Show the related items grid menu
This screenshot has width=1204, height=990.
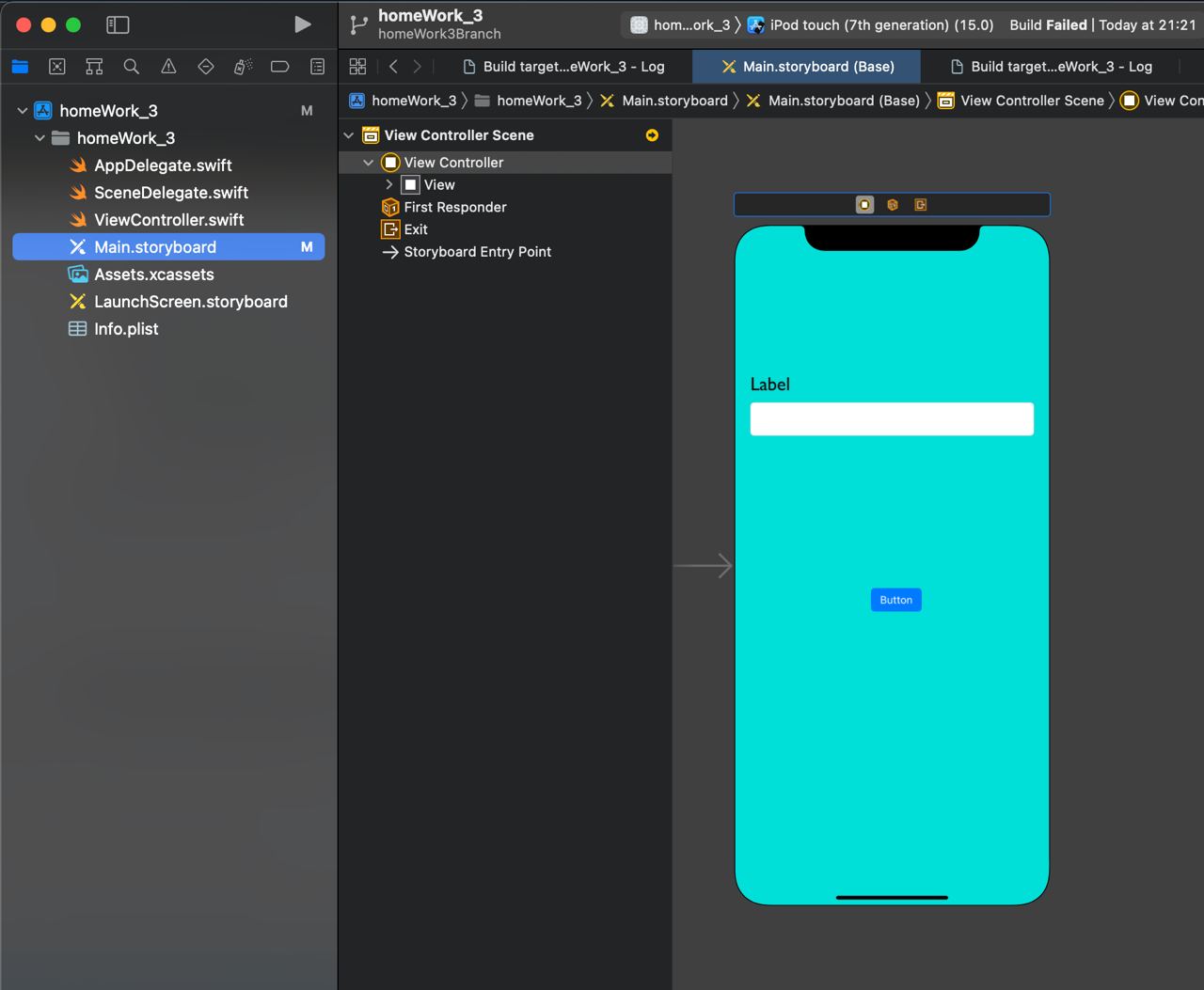tap(357, 66)
